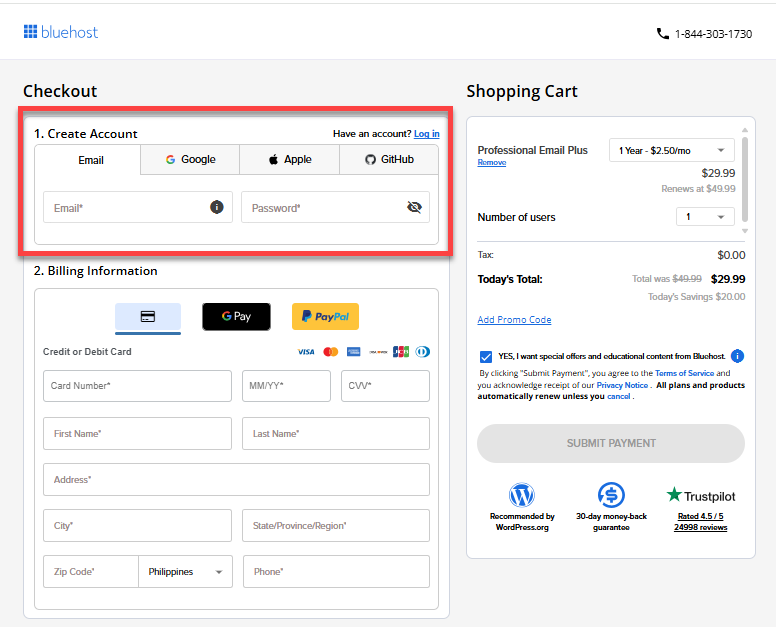Click the American Express logo
The height and width of the screenshot is (627, 776).
353,352
